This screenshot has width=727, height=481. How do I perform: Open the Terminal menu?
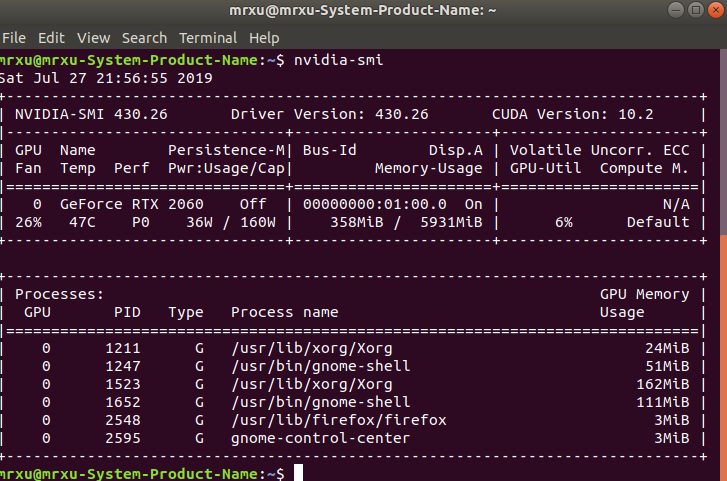(x=208, y=38)
